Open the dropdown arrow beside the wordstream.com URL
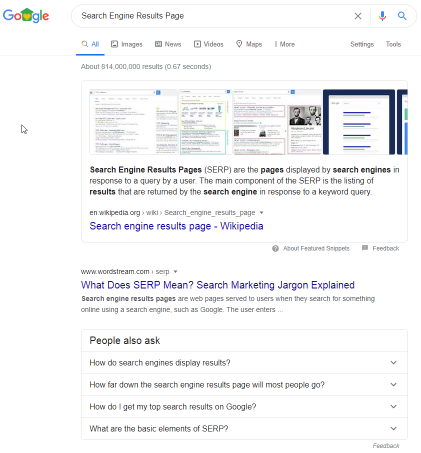This screenshot has width=421, height=453. click(176, 272)
